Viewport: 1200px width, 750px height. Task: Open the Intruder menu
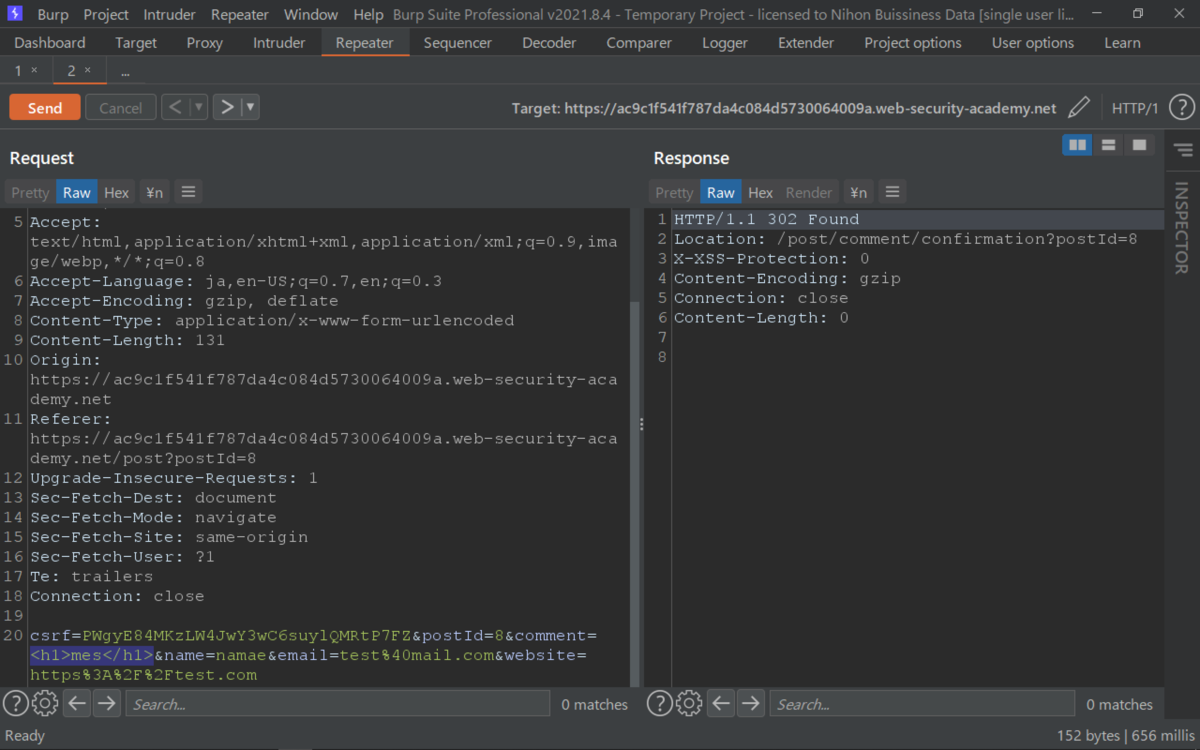171,14
